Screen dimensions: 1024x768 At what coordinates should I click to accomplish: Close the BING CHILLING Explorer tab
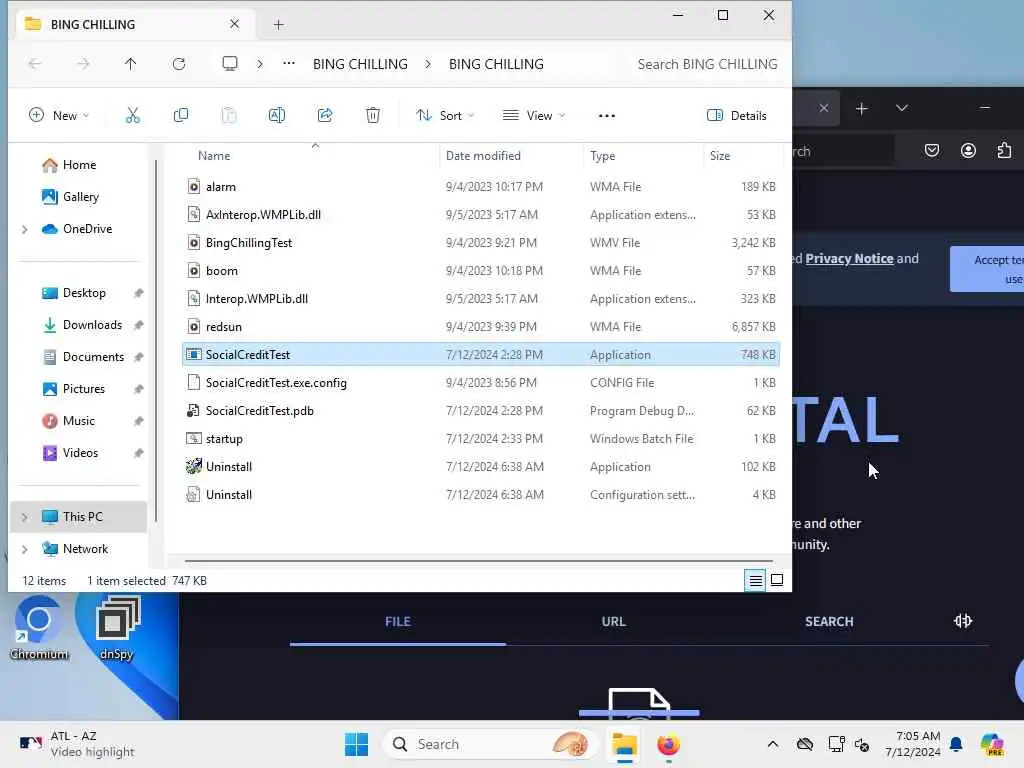pyautogui.click(x=234, y=24)
